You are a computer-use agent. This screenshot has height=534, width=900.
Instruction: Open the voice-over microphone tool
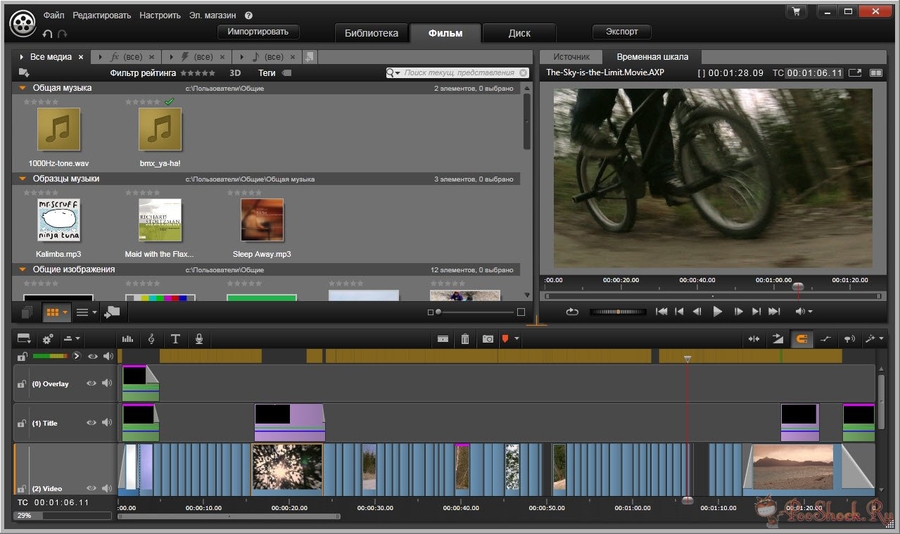click(x=199, y=340)
